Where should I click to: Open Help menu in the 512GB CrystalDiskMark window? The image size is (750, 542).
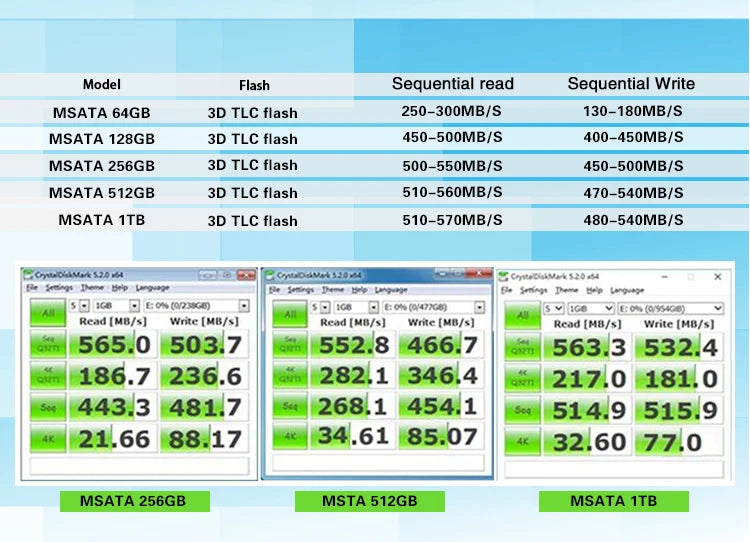tap(359, 290)
